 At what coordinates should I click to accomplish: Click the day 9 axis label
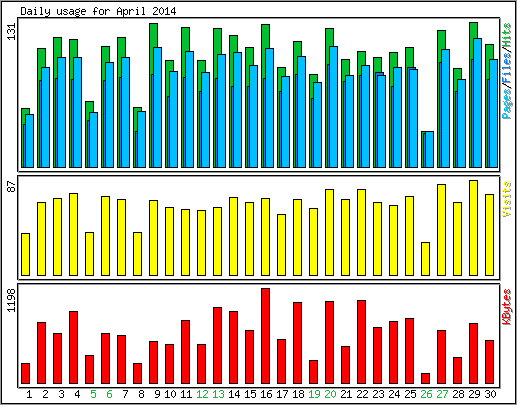[x=157, y=394]
